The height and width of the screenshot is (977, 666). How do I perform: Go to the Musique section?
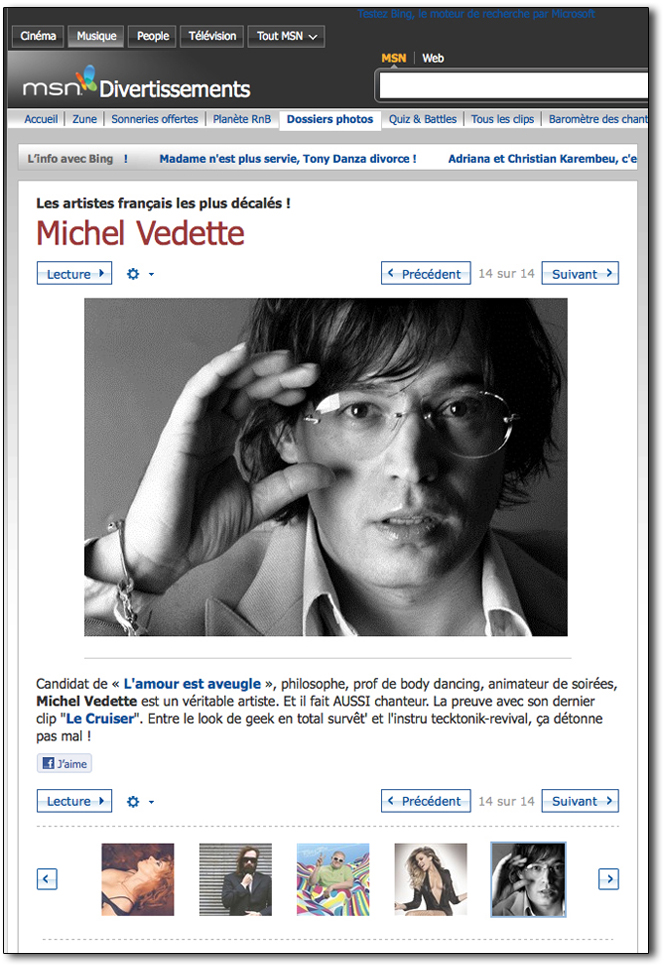[97, 36]
